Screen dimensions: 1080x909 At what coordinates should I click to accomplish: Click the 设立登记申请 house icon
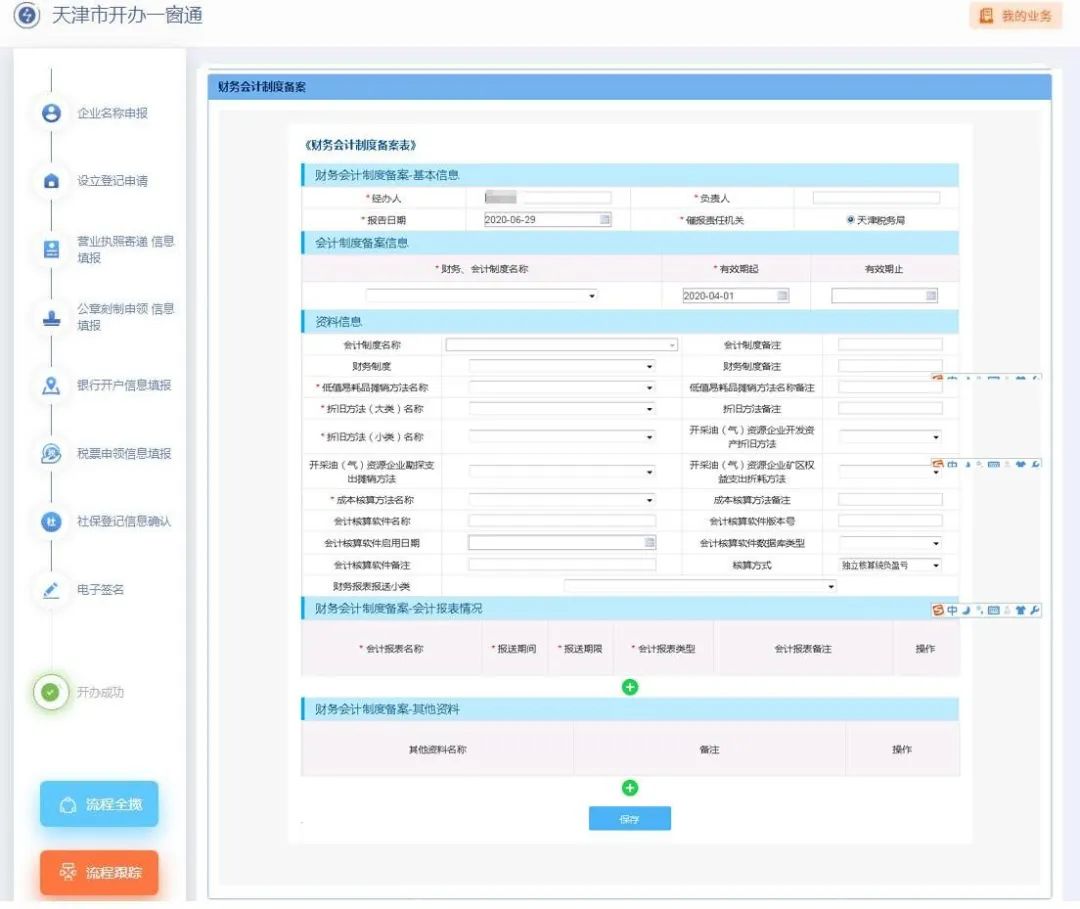click(x=51, y=180)
